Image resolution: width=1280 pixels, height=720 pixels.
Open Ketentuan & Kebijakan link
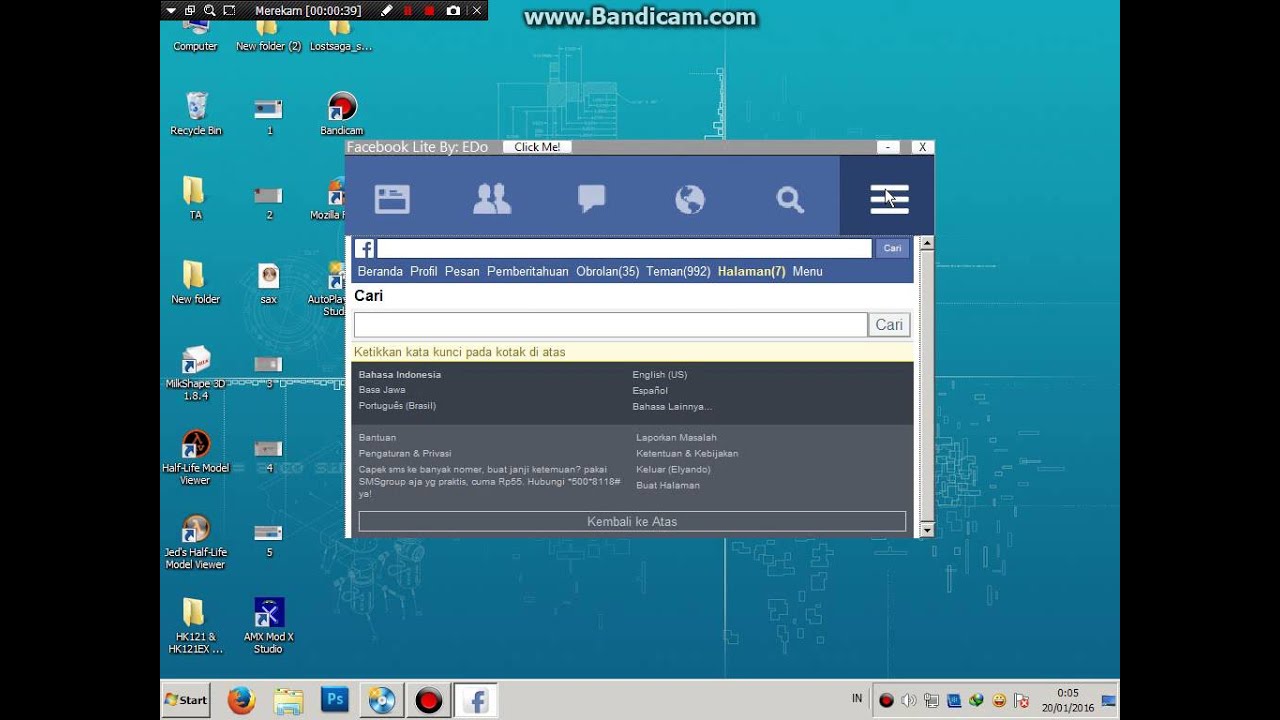687,453
